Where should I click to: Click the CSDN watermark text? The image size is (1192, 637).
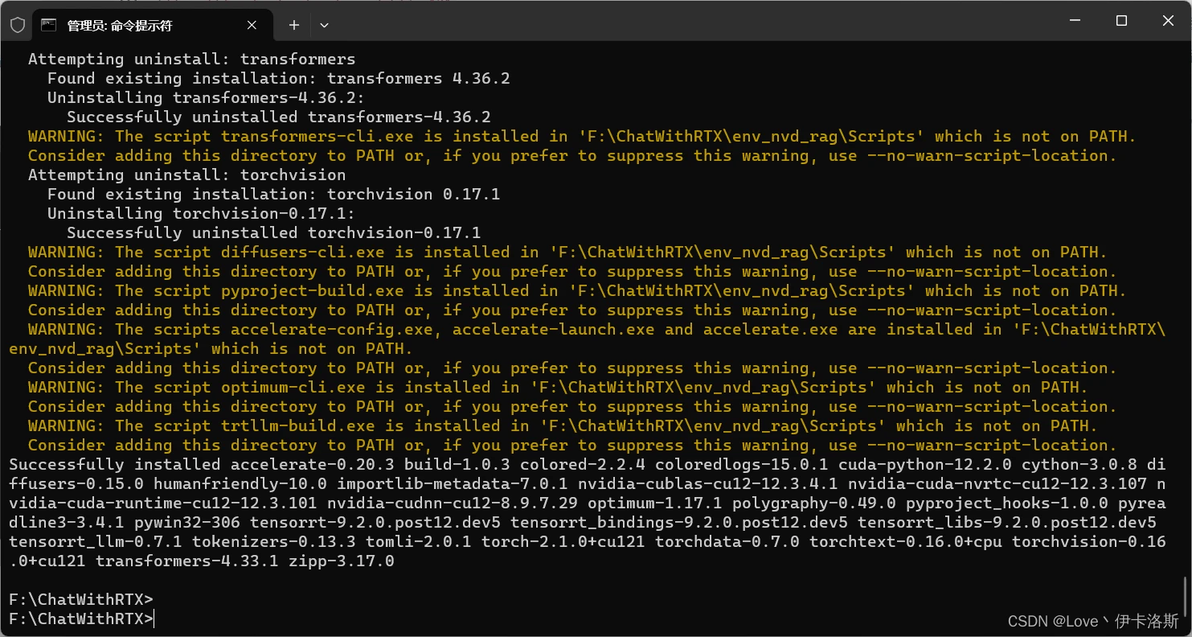pyautogui.click(x=1093, y=621)
